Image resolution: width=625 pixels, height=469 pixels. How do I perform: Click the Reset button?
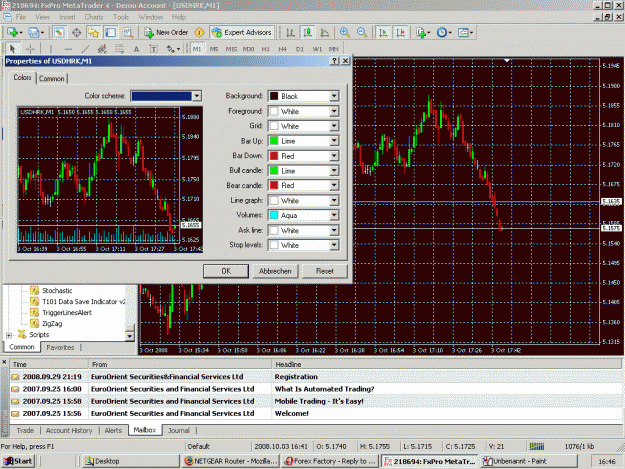pyautogui.click(x=324, y=271)
